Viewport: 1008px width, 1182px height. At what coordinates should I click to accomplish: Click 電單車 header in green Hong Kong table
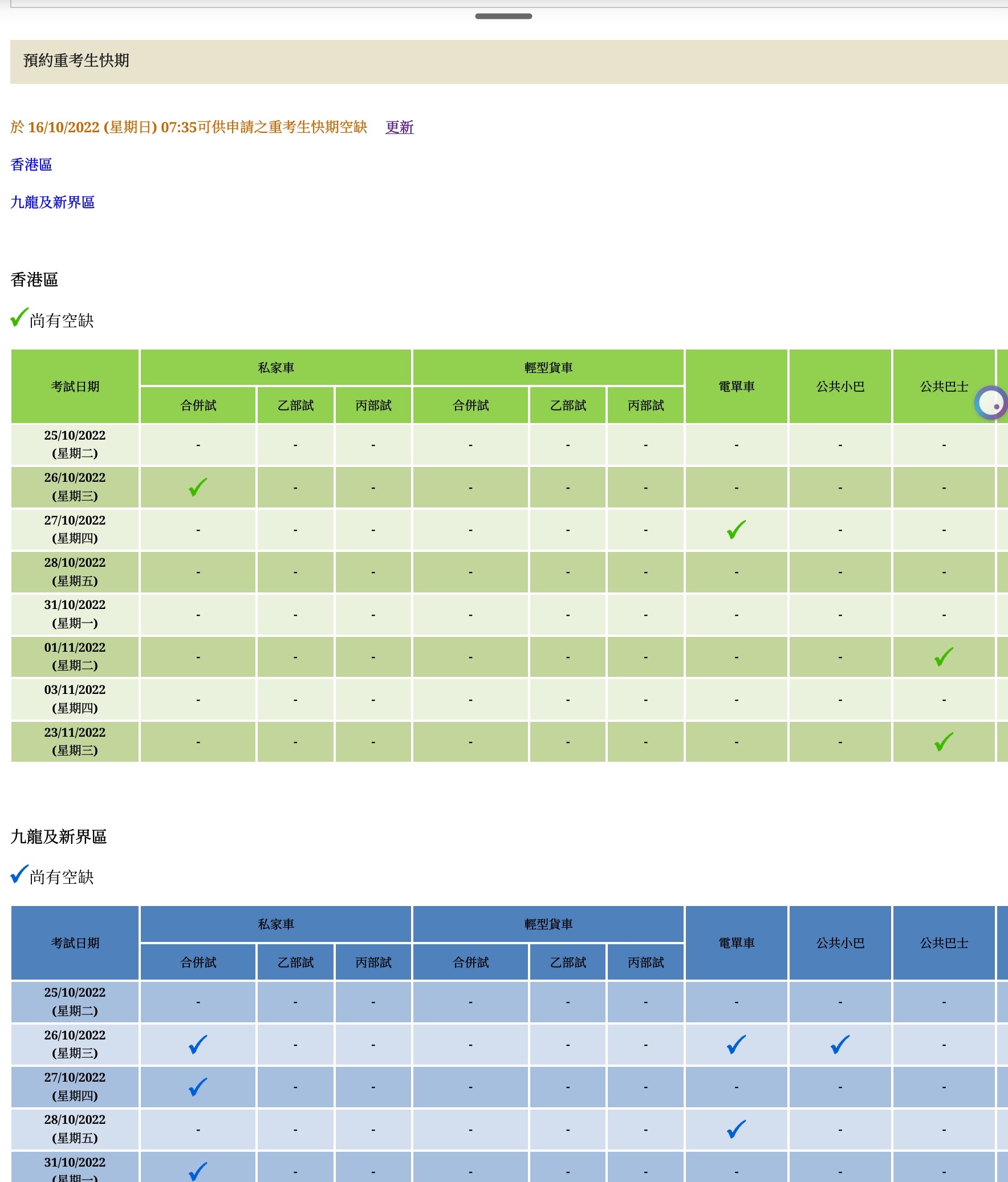[x=736, y=386]
